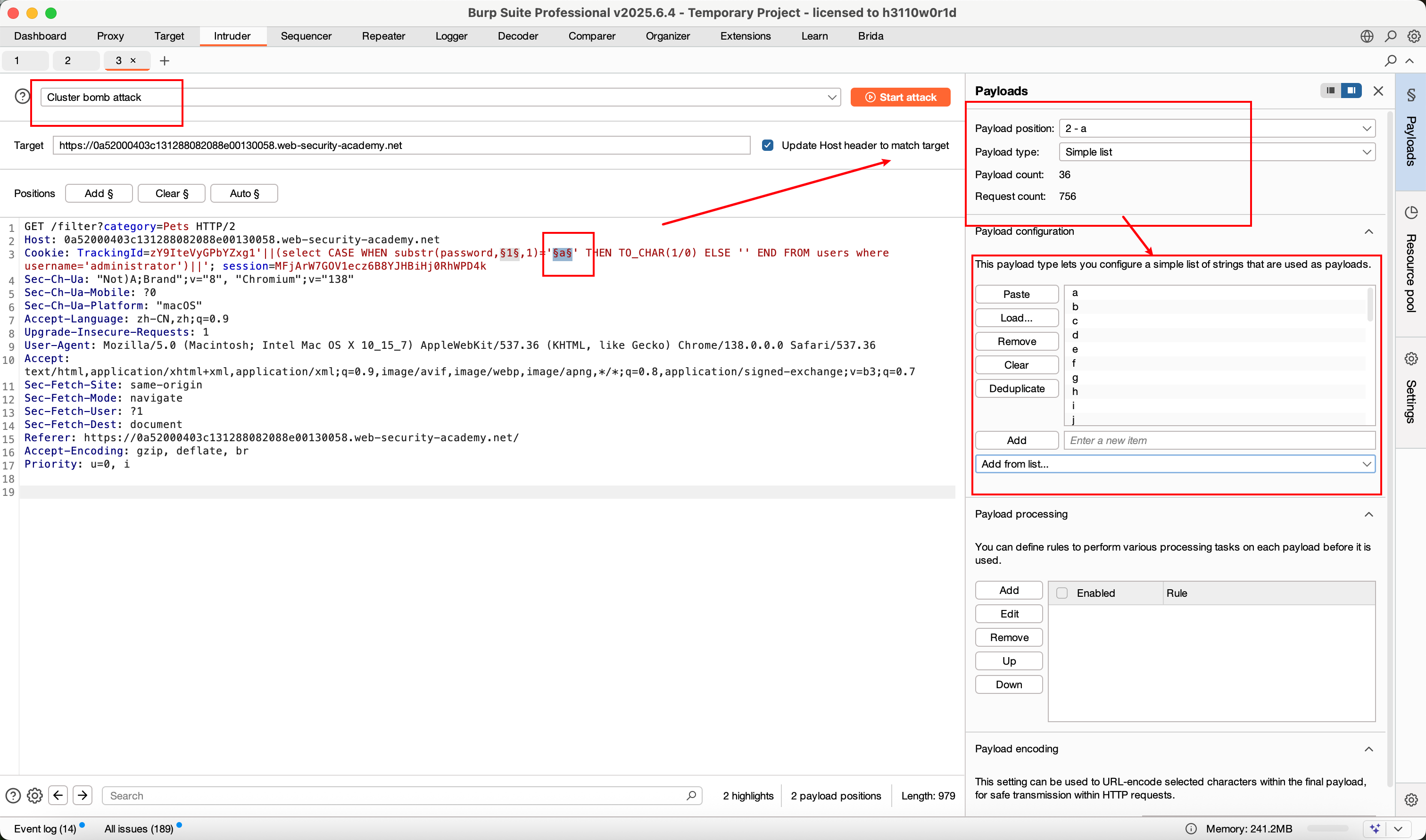Switch panel to wide layout view
The height and width of the screenshot is (840, 1426).
(x=1351, y=91)
